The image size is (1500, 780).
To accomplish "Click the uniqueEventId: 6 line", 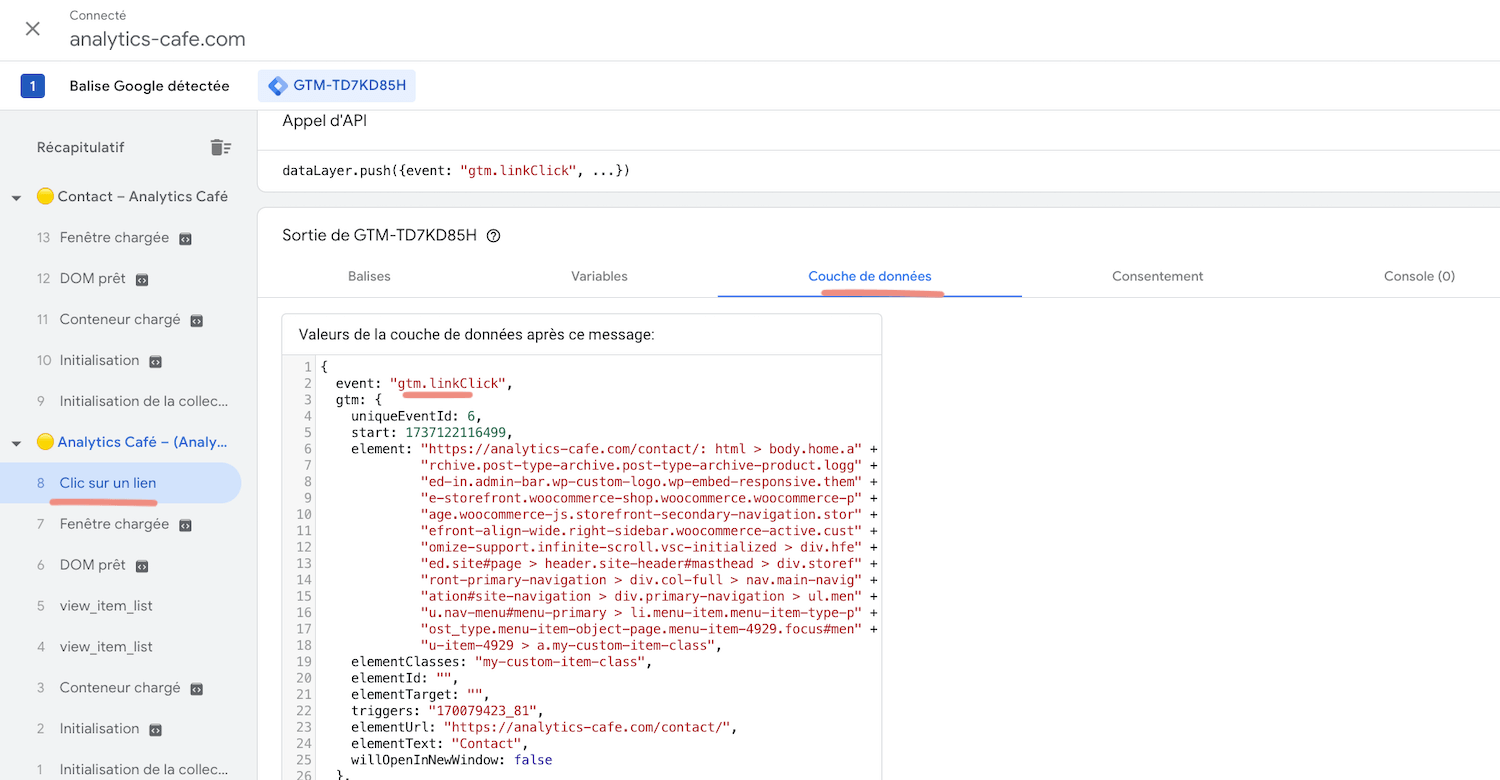I will (418, 416).
